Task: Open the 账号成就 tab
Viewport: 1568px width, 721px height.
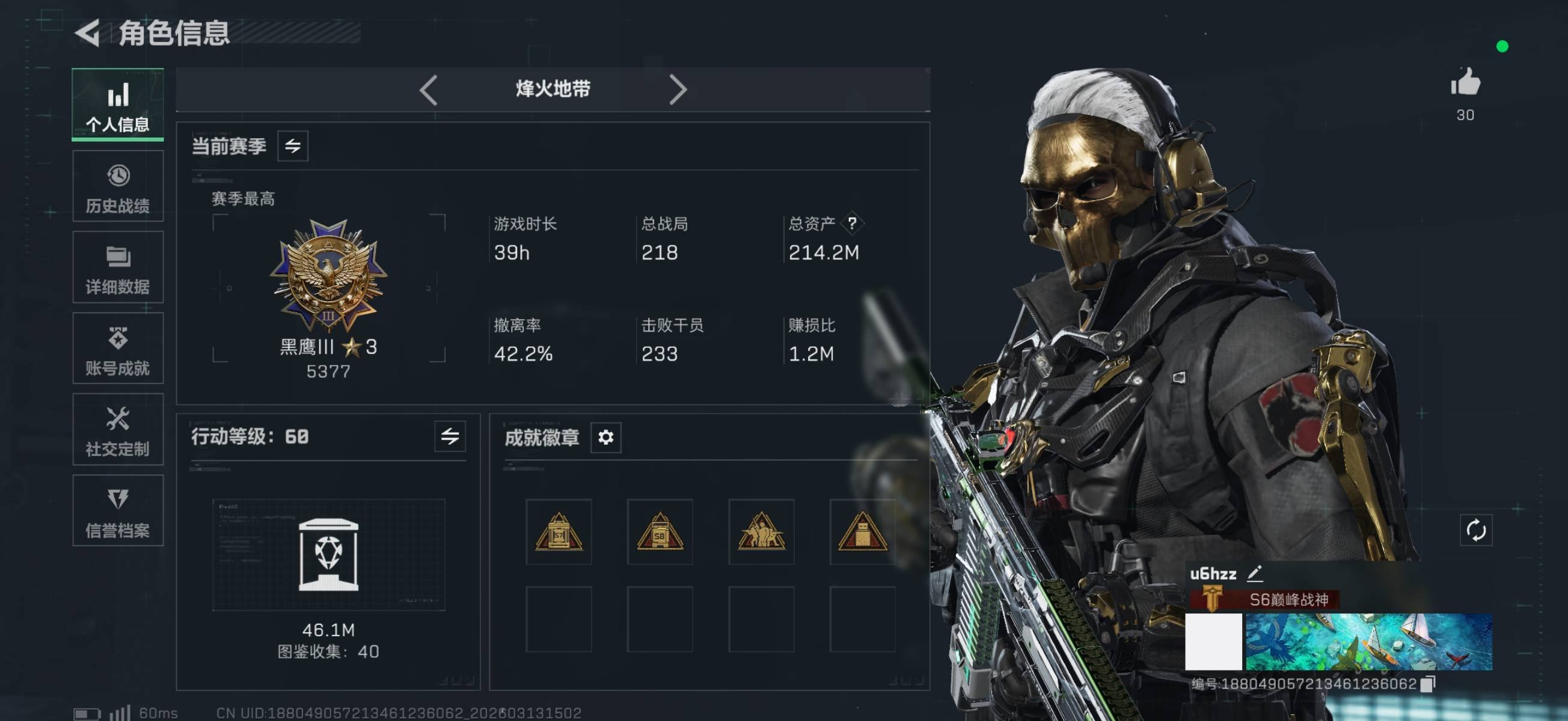Action: tap(118, 348)
